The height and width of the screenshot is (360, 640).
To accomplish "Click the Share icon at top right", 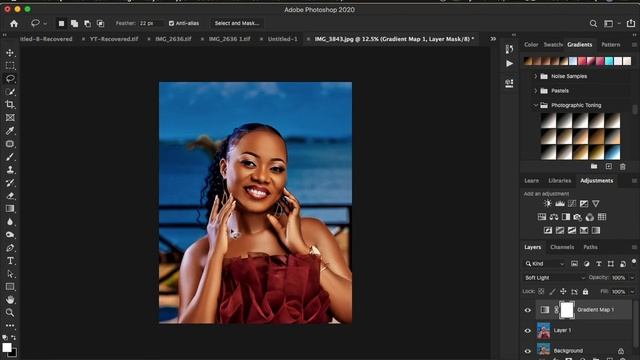I will 631,23.
